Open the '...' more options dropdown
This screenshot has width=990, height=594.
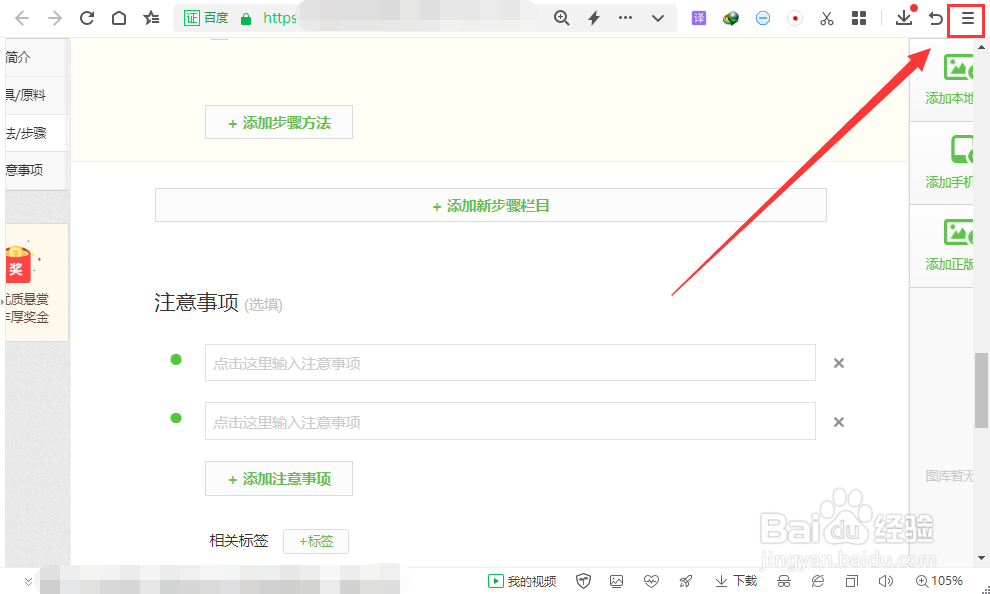click(x=625, y=18)
